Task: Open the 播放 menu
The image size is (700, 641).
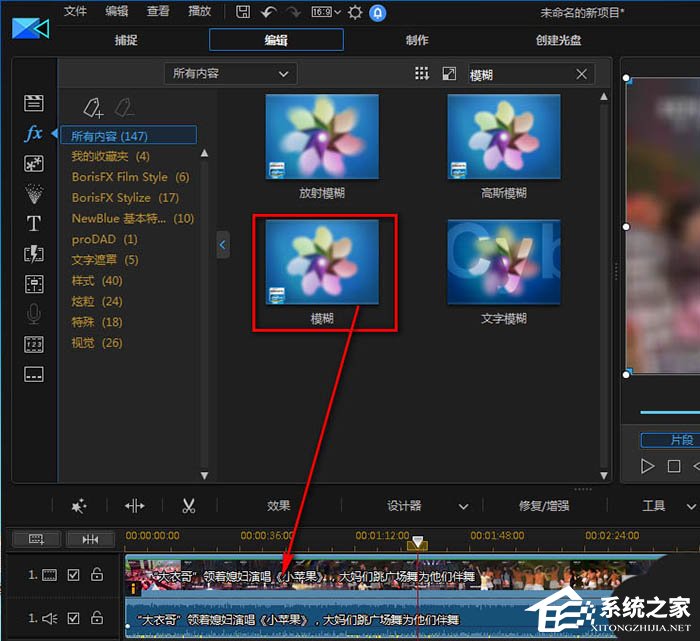Action: [200, 11]
